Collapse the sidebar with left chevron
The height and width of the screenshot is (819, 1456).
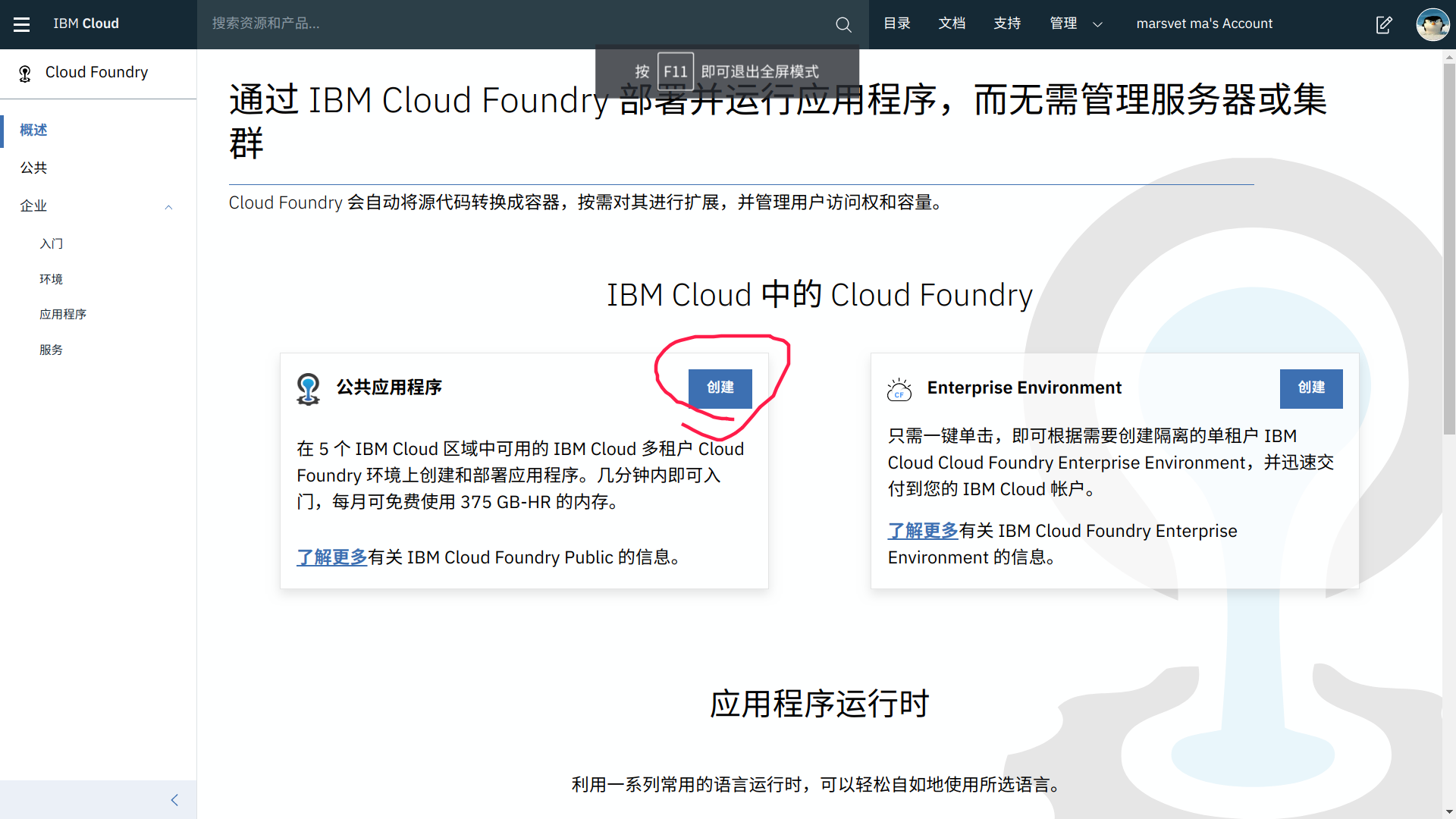point(174,800)
